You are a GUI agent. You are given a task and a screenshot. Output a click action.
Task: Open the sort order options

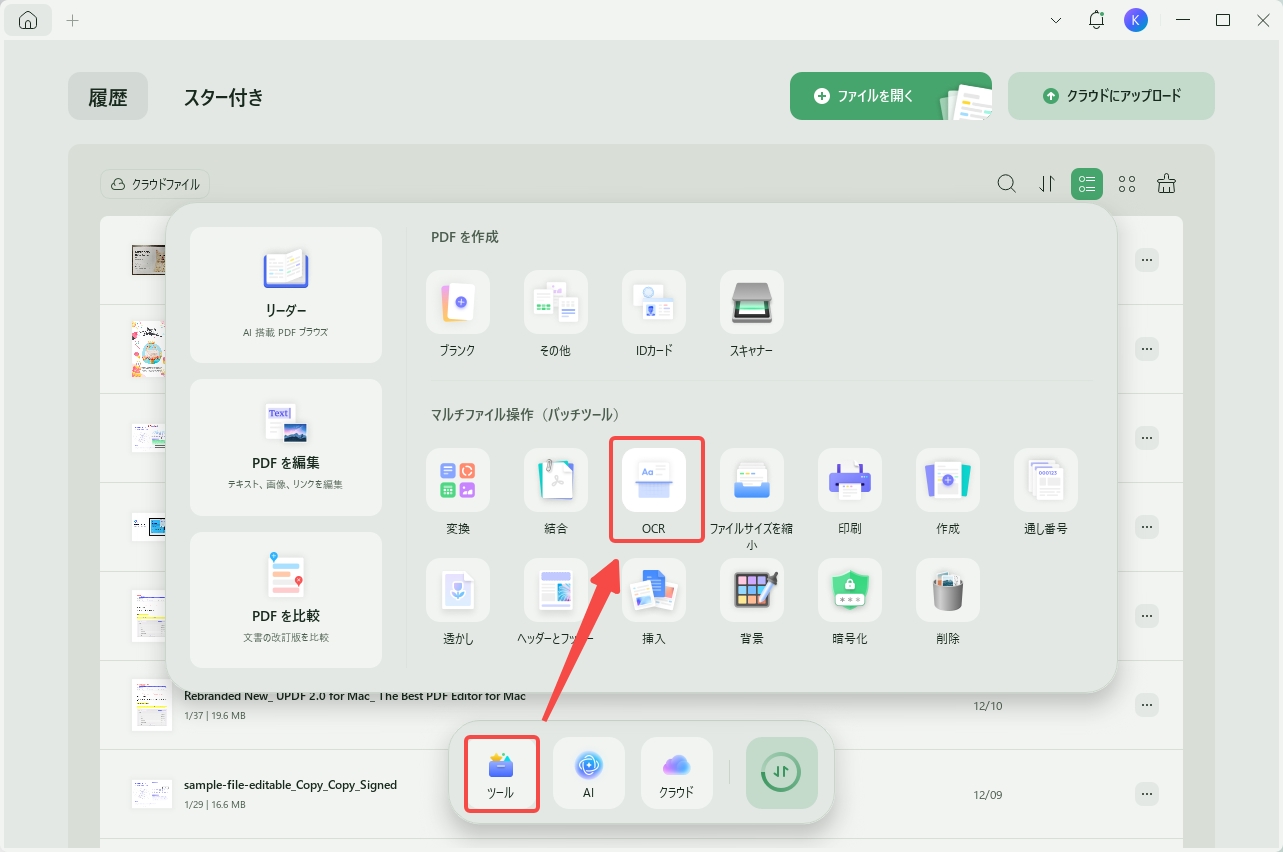pos(1047,184)
